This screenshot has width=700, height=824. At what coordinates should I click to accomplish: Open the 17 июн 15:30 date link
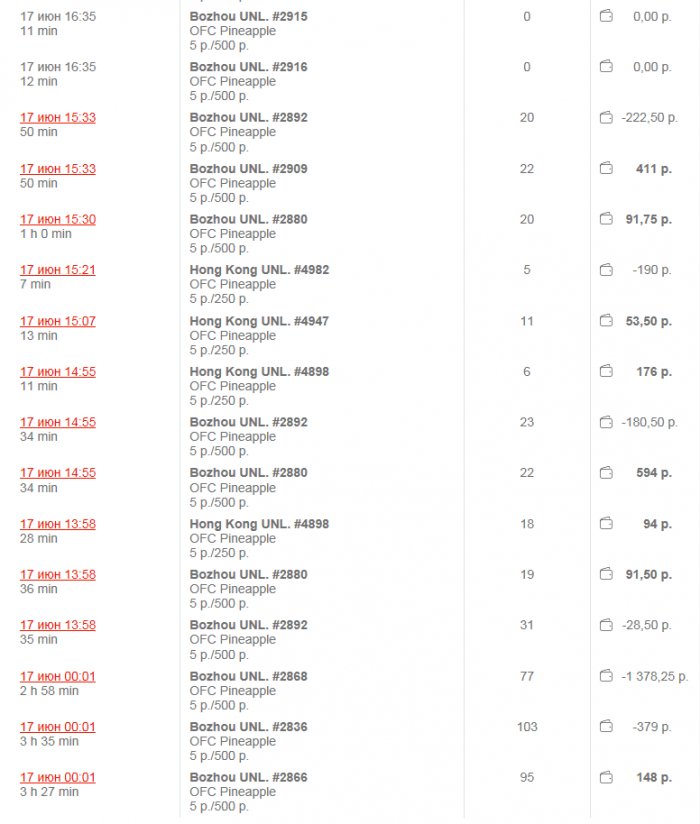pos(58,220)
